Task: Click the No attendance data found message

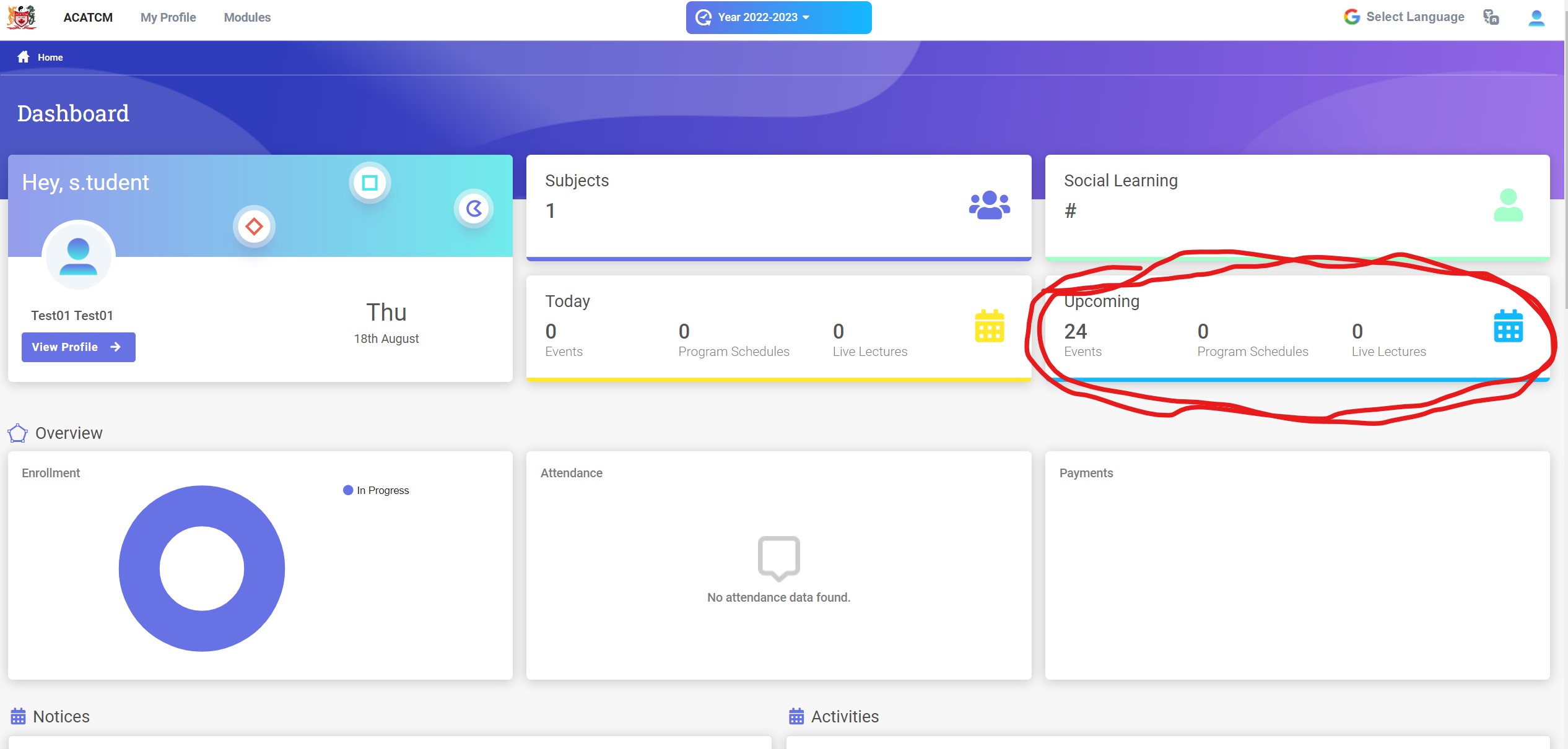Action: tap(778, 597)
